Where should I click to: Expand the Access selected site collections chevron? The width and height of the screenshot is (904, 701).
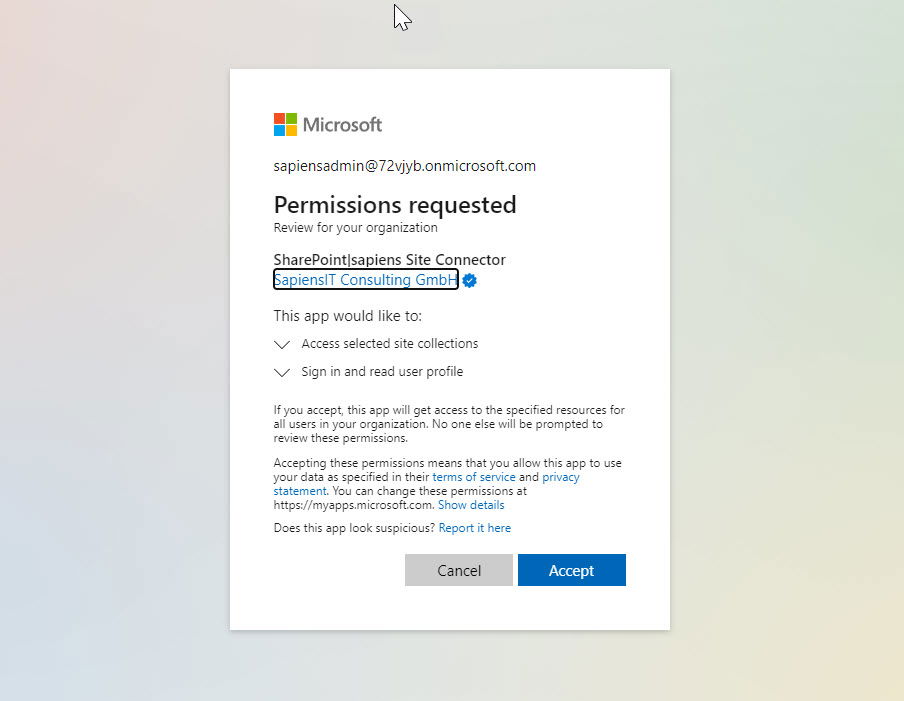click(x=282, y=344)
